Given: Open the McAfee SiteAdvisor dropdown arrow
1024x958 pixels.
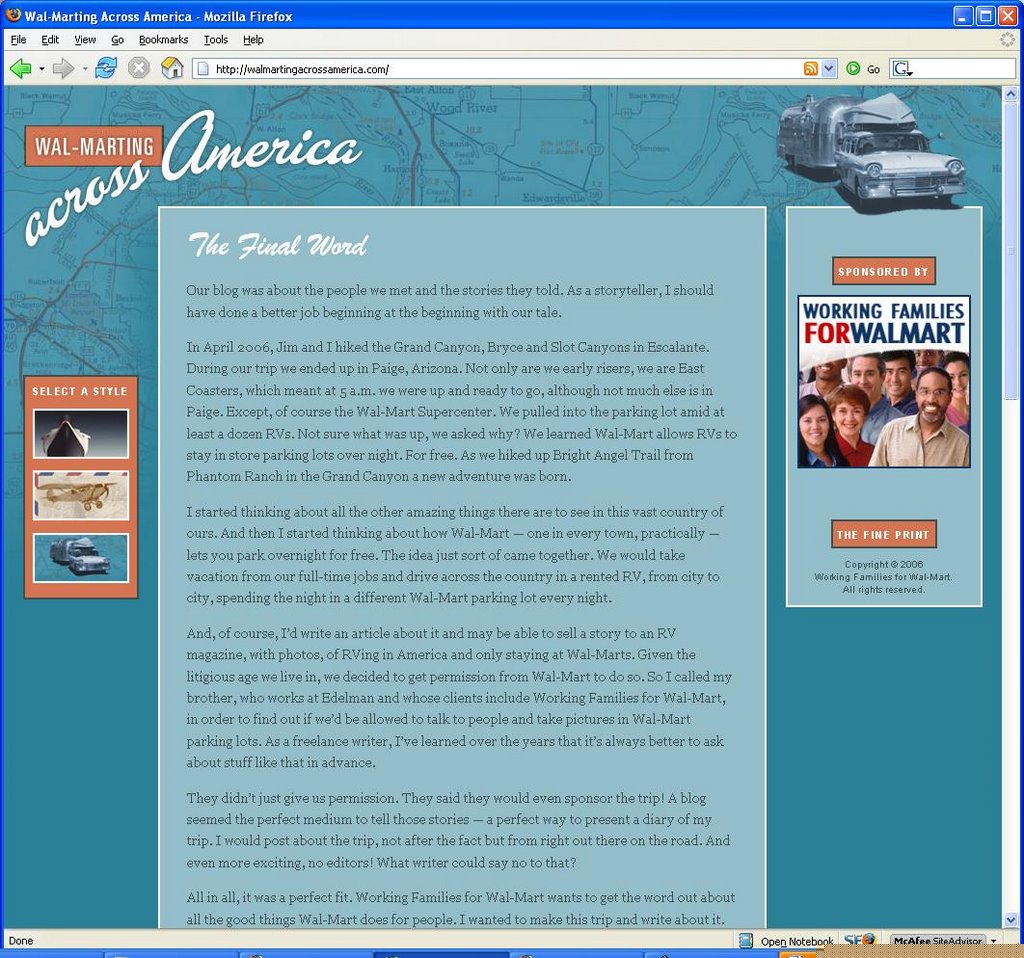Looking at the screenshot, I should click(993, 941).
